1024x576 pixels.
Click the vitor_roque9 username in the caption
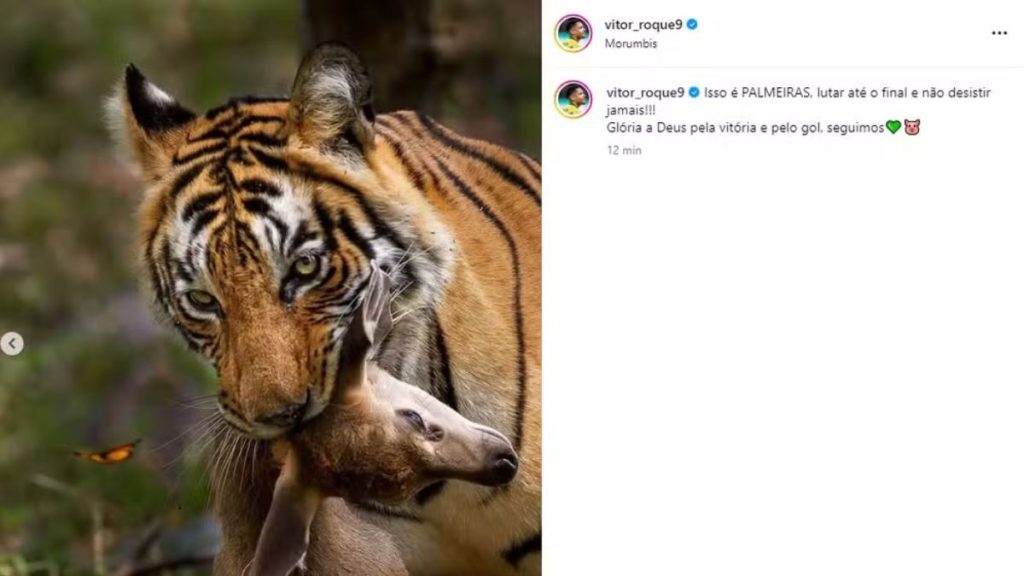645,93
